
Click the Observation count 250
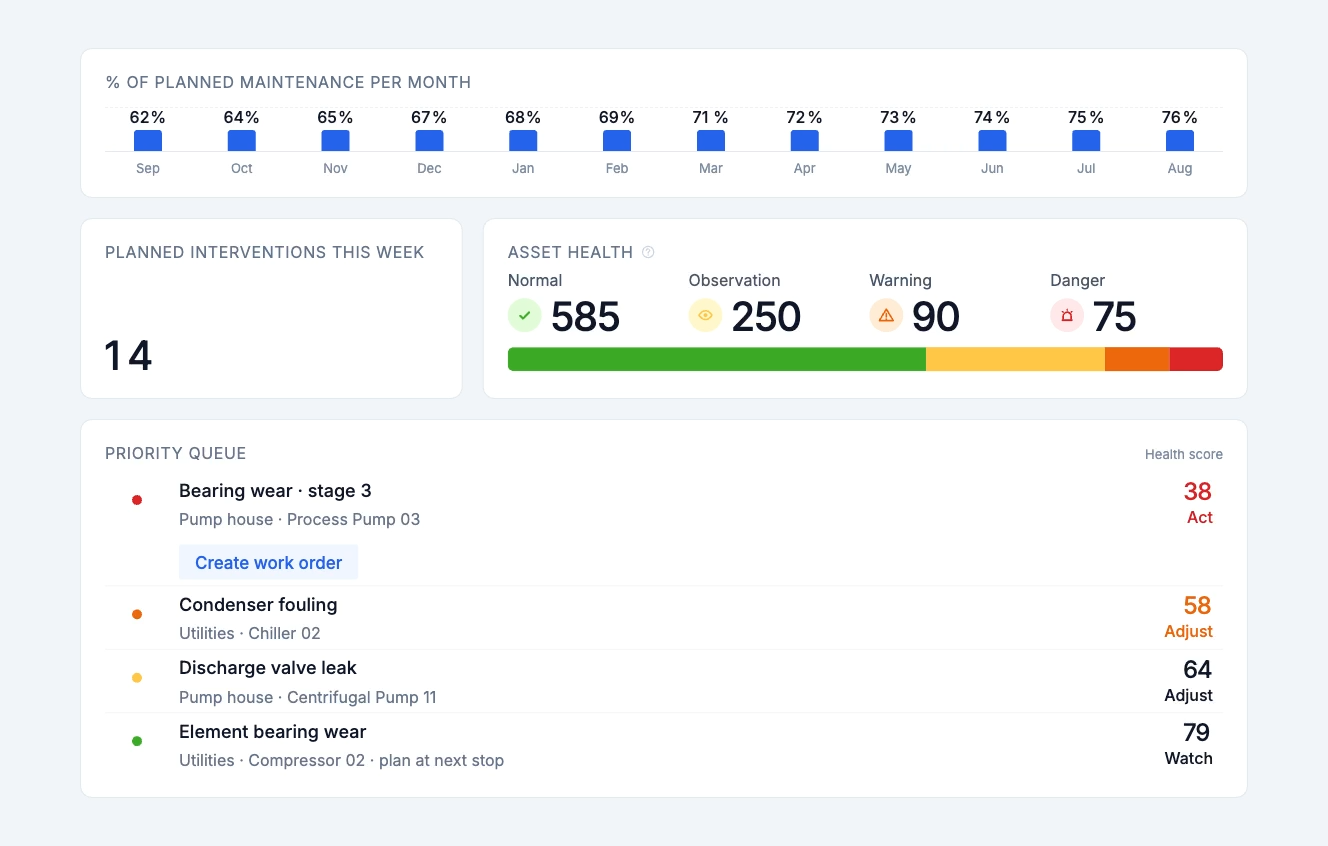point(766,317)
